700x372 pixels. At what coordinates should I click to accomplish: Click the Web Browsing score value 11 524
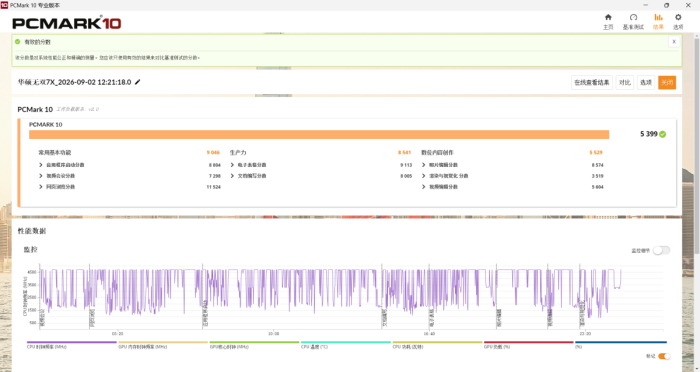point(213,187)
